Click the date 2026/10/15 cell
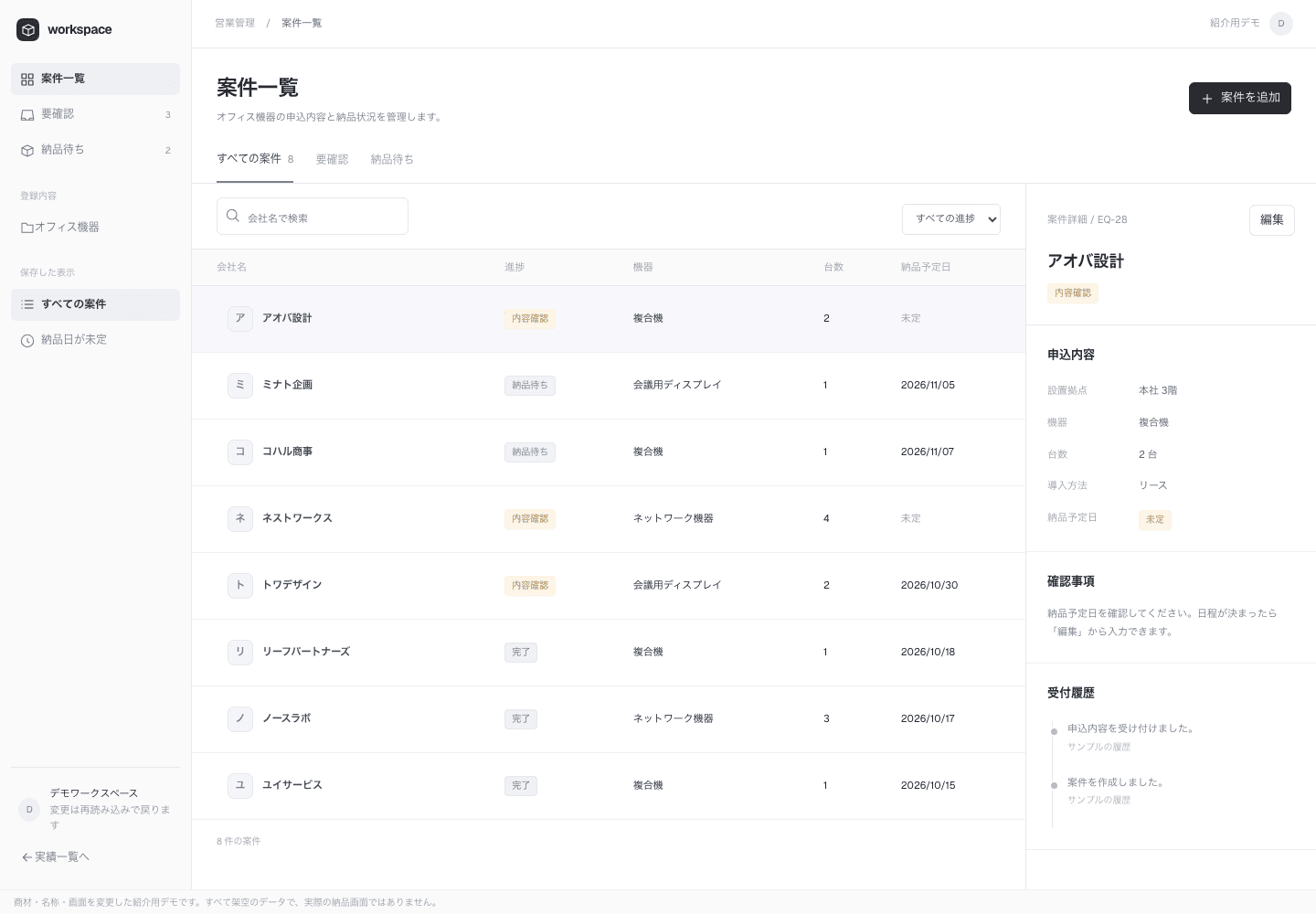The image size is (1316, 914). coord(928,785)
